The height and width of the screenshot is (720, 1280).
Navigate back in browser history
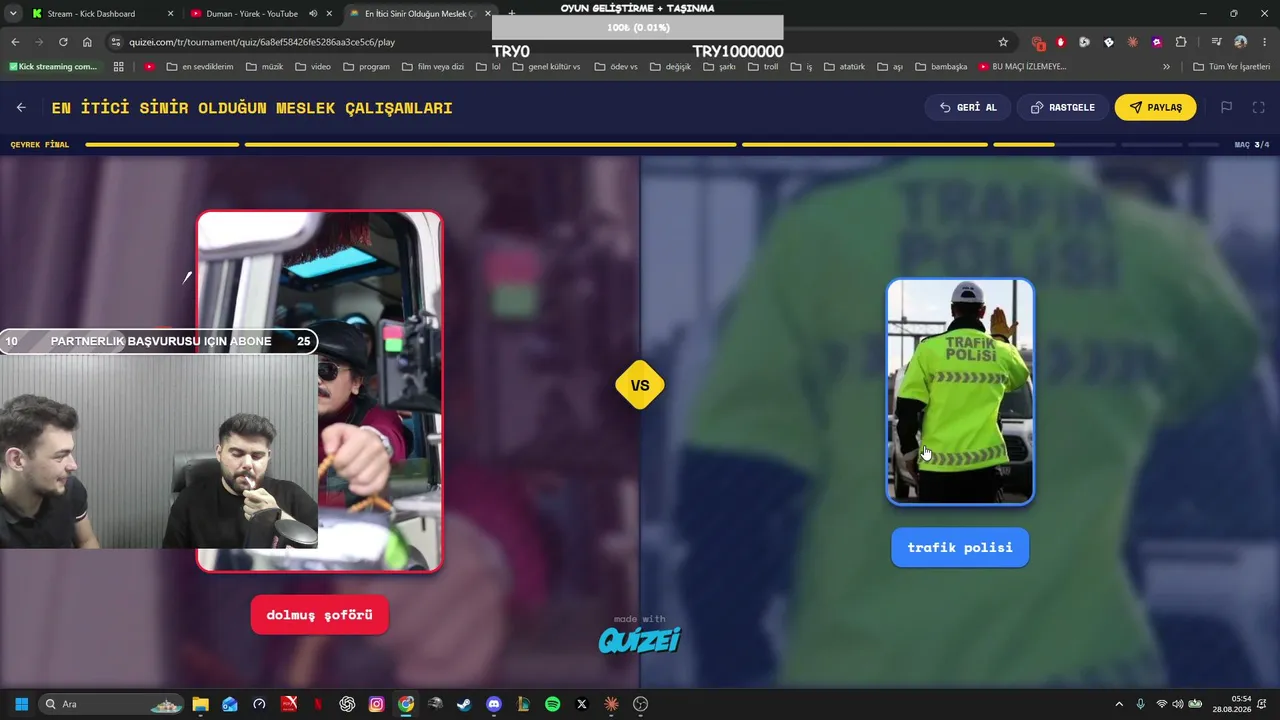[x=15, y=42]
